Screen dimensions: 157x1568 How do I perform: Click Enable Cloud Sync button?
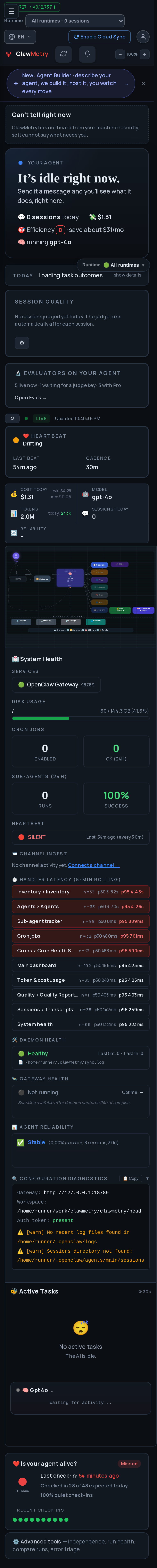point(100,37)
